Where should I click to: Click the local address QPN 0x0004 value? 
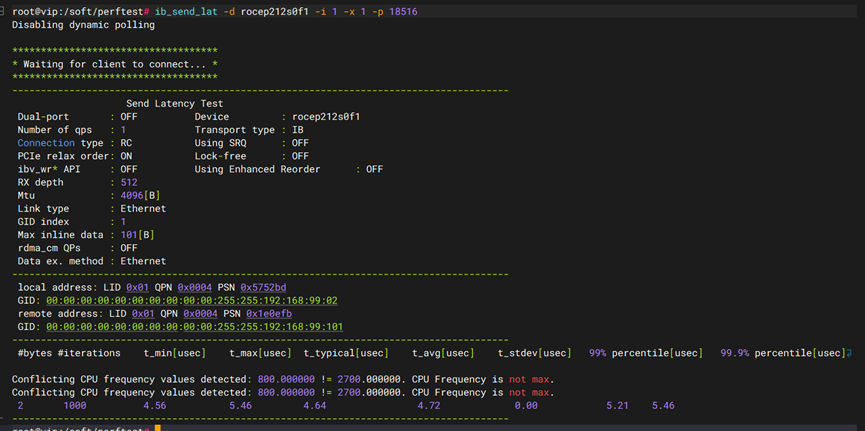coord(195,287)
